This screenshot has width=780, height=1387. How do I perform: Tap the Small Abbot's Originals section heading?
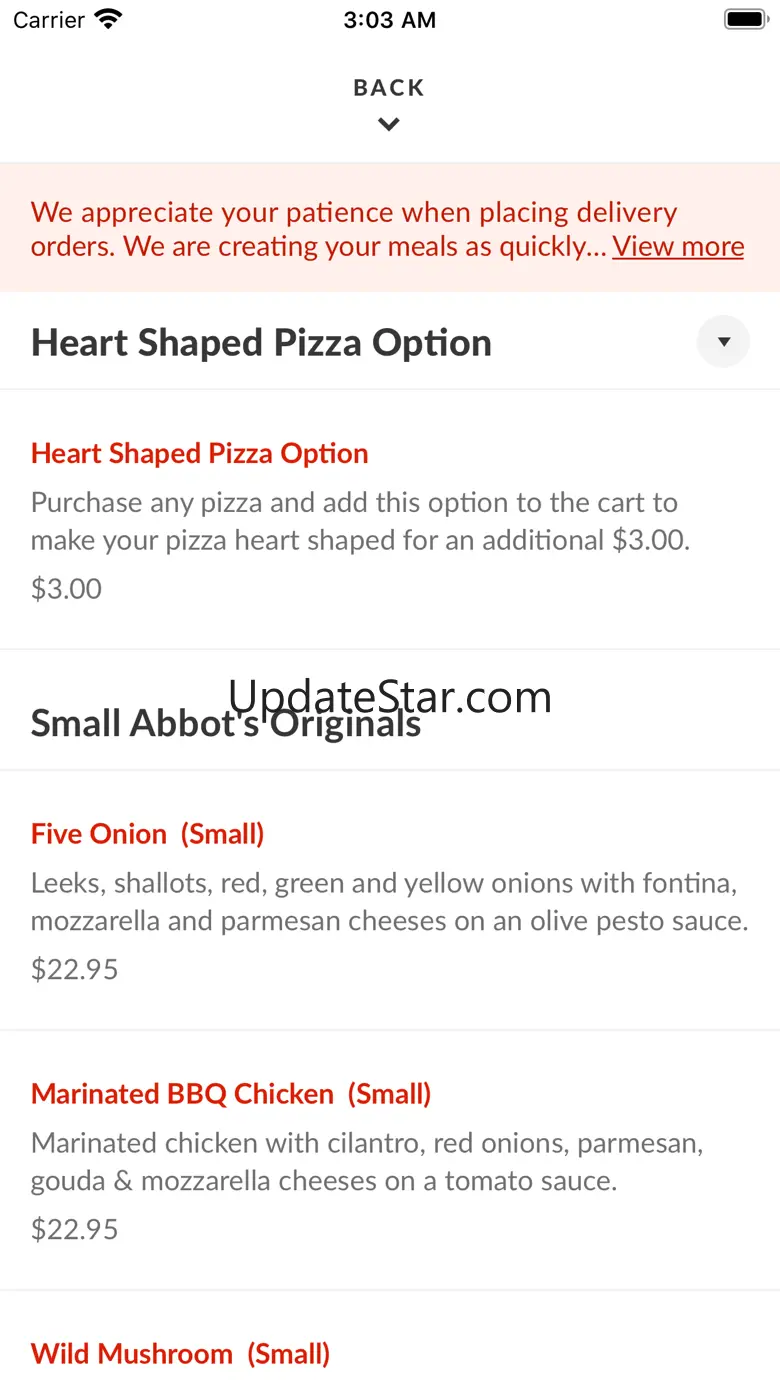pyautogui.click(x=226, y=723)
